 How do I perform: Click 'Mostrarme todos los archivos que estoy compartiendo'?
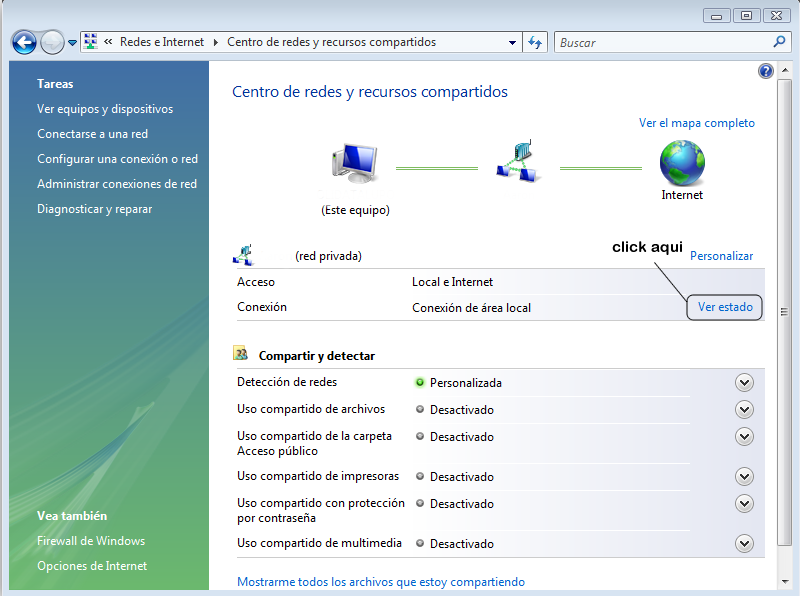(381, 582)
